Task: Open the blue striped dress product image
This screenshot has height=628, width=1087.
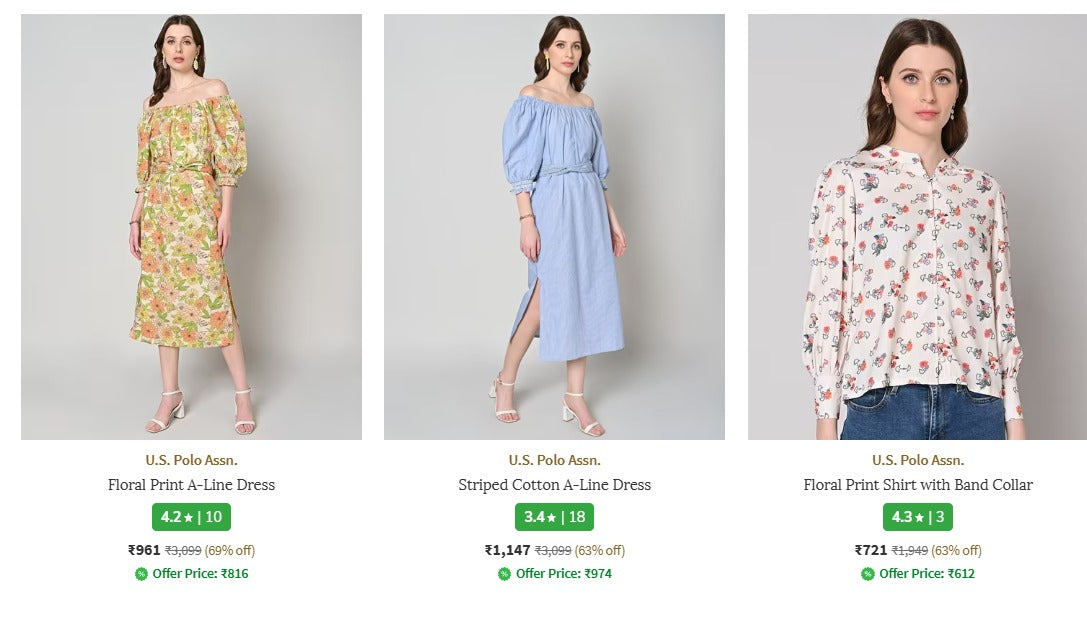Action: click(554, 227)
